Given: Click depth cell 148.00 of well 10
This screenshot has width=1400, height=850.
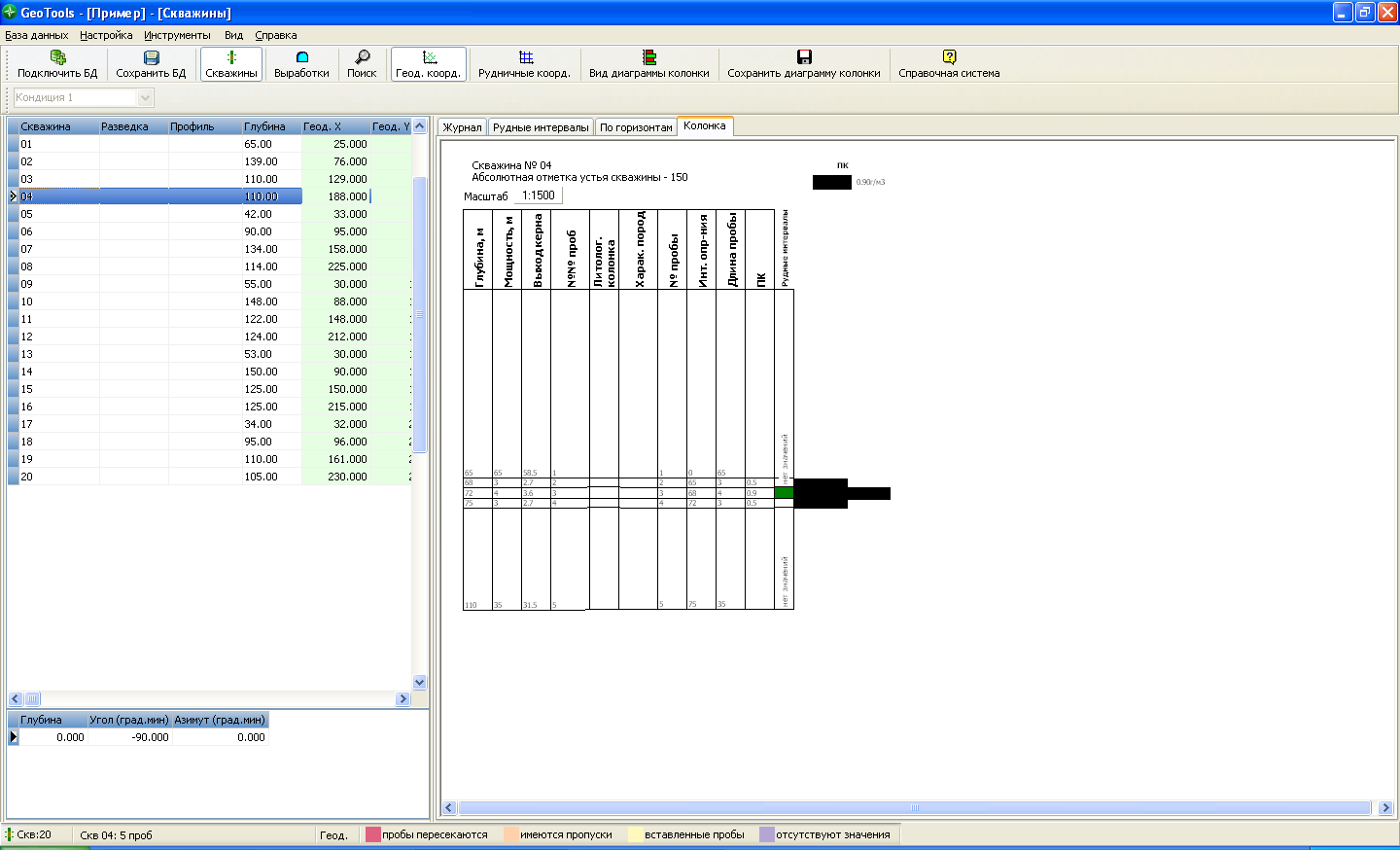Looking at the screenshot, I should tap(271, 301).
